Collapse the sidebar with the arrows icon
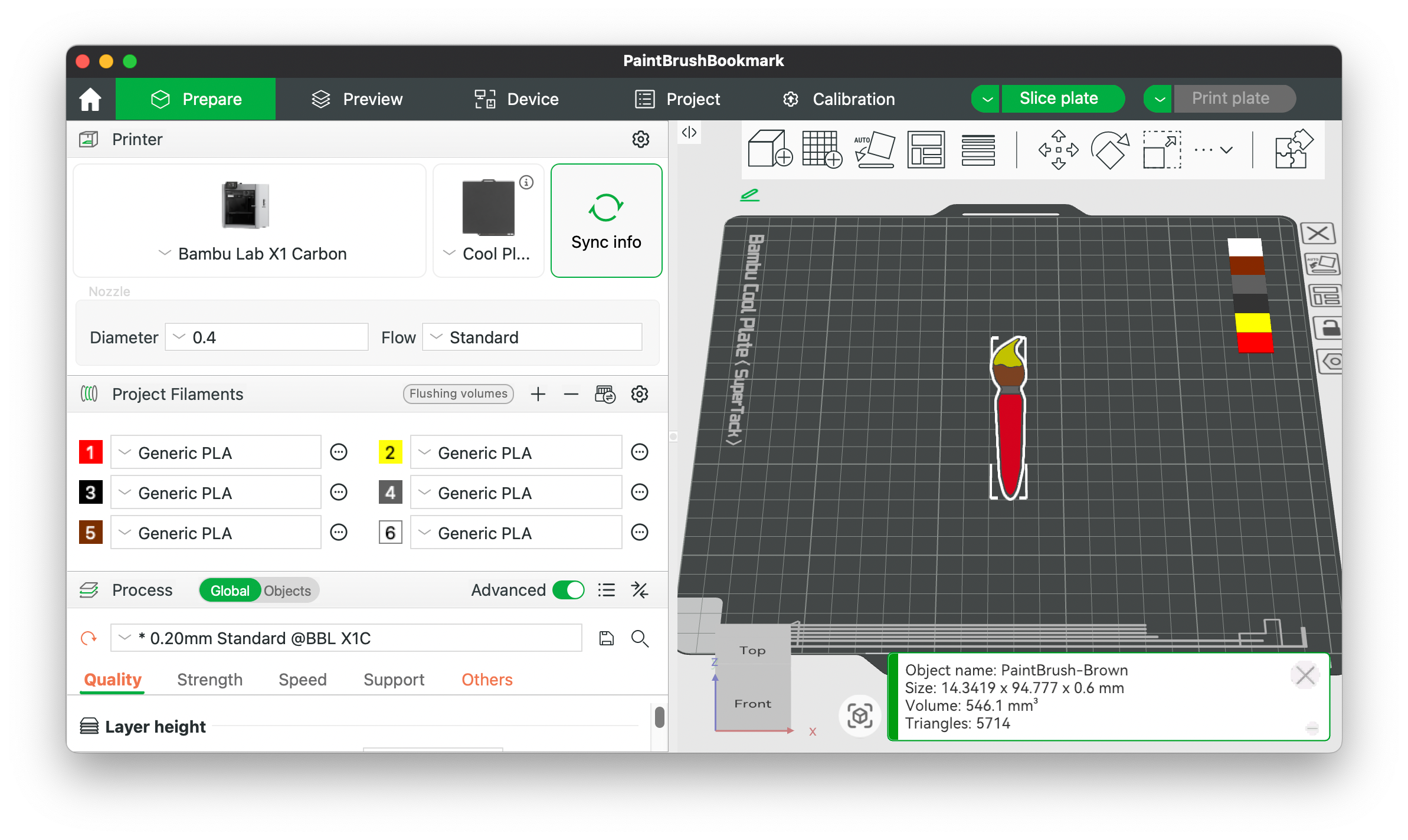This screenshot has width=1408, height=840. pyautogui.click(x=689, y=132)
